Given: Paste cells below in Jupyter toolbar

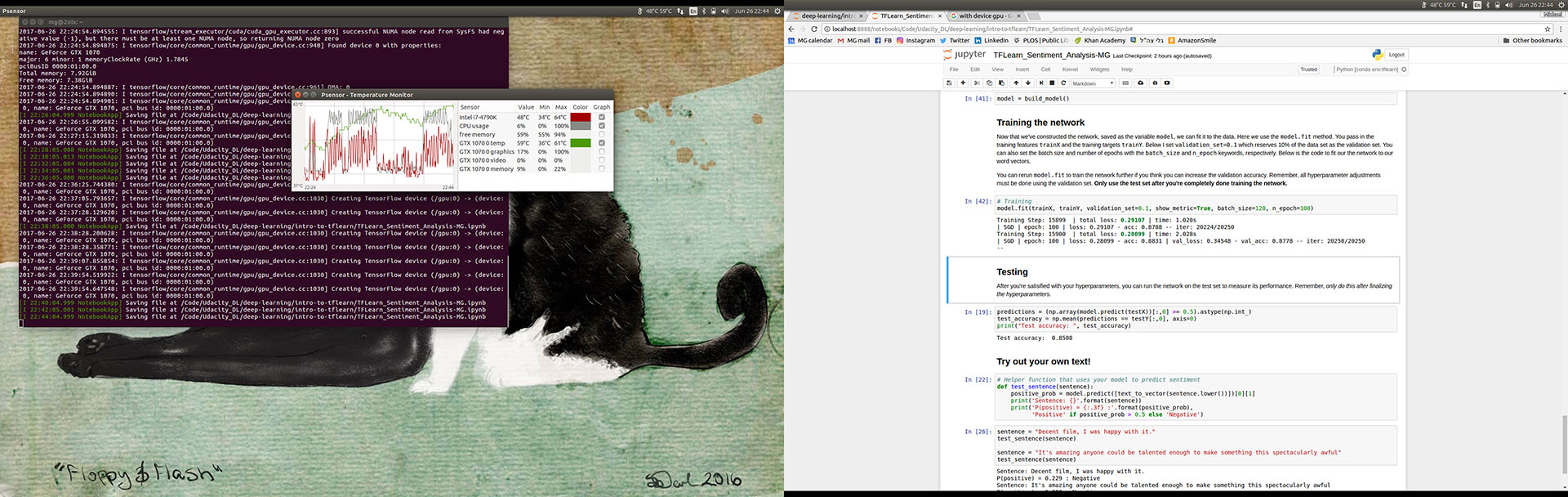Looking at the screenshot, I should click(1001, 83).
